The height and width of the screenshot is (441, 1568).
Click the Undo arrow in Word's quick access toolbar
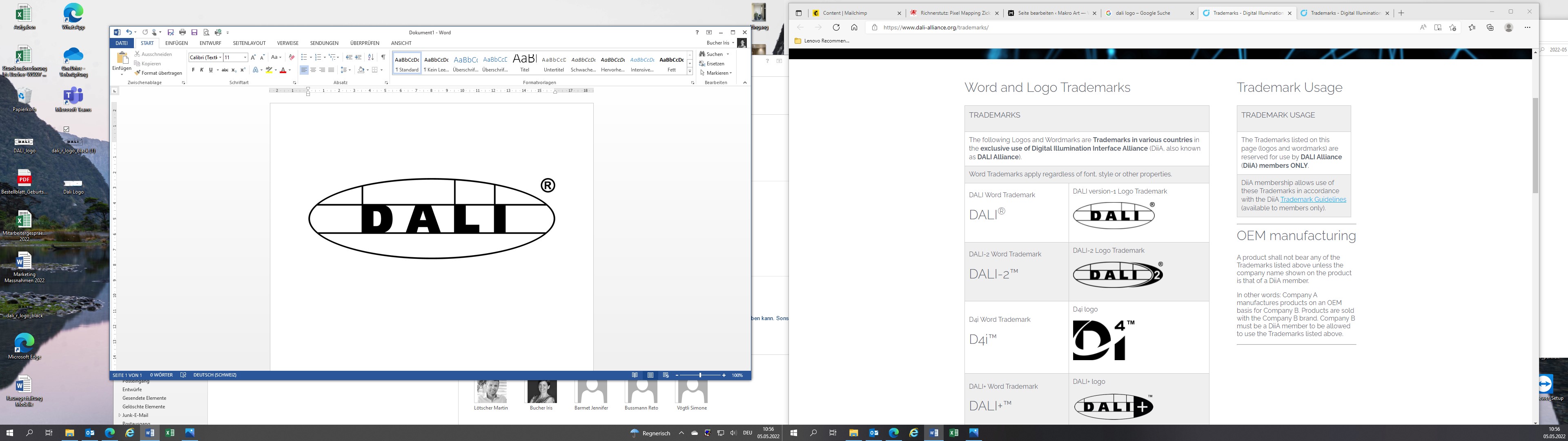click(x=129, y=32)
